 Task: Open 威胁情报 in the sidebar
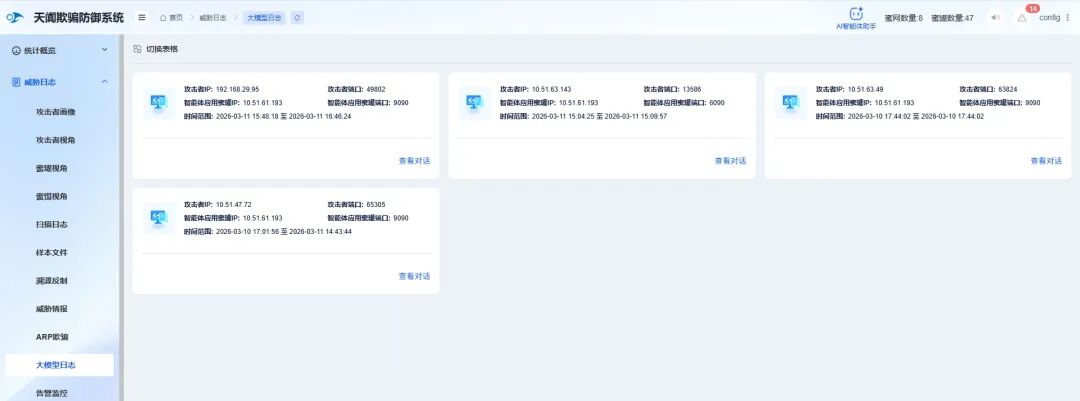[x=52, y=309]
